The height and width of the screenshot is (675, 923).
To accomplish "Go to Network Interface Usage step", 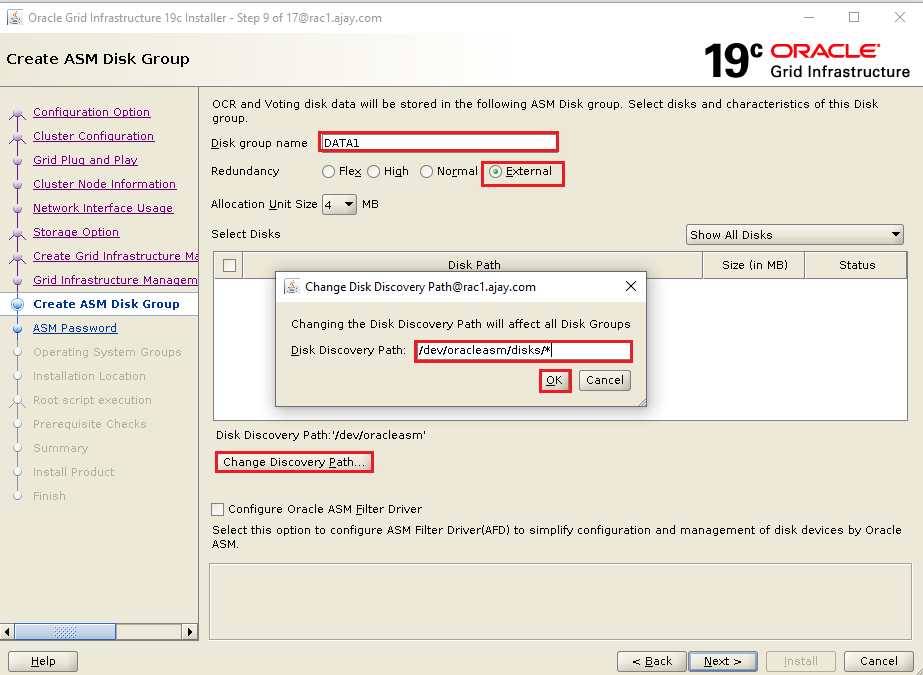I will tap(103, 208).
